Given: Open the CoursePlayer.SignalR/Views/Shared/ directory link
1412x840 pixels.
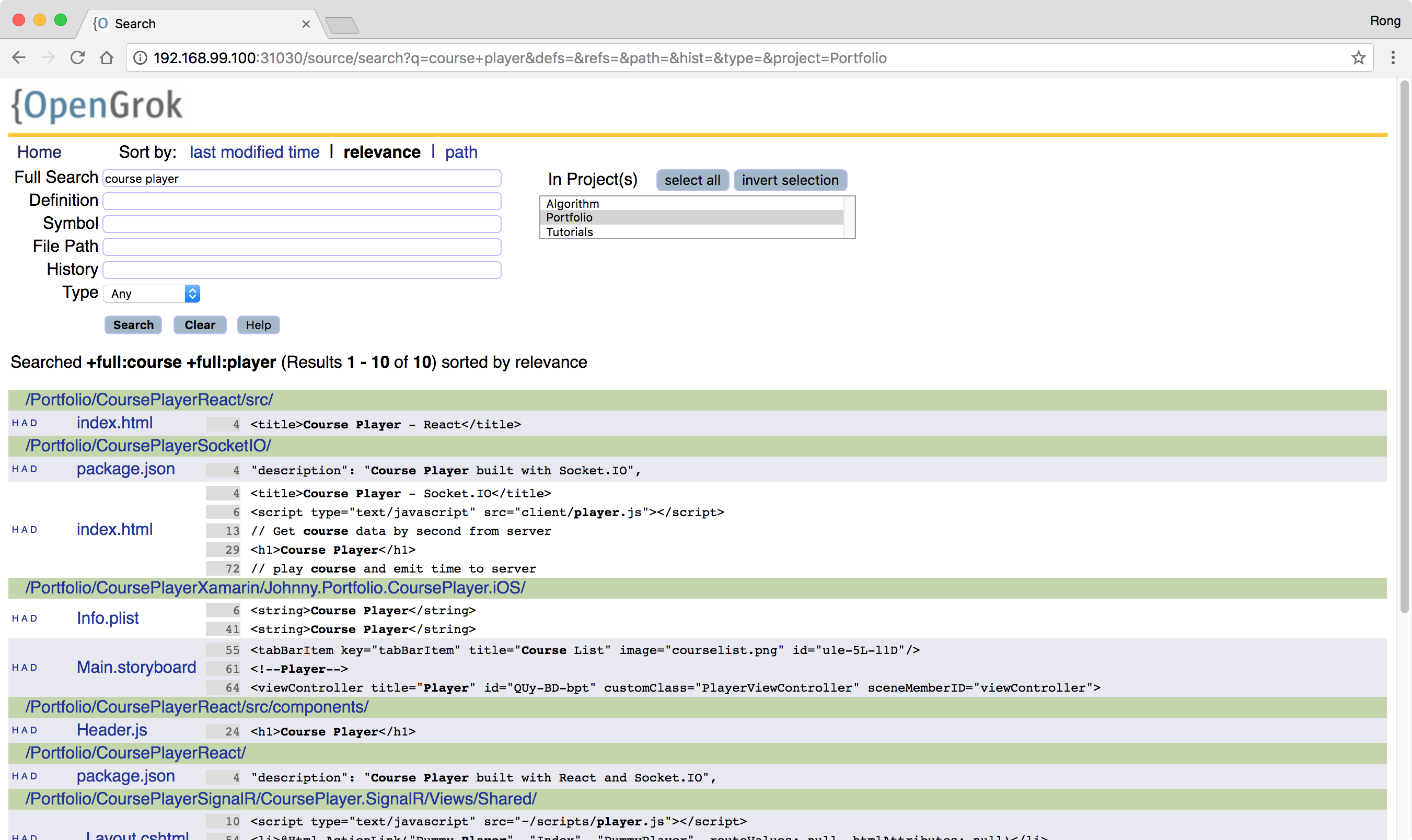Looking at the screenshot, I should pyautogui.click(x=281, y=799).
